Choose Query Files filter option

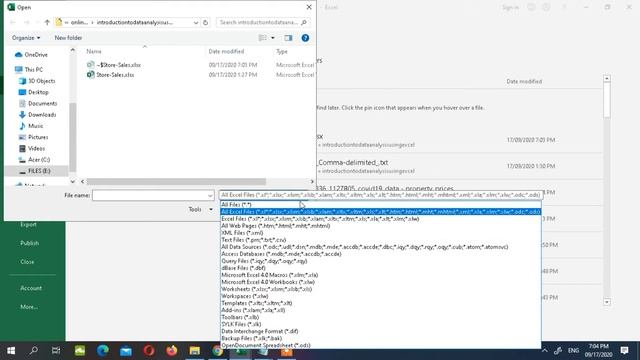pyautogui.click(x=381, y=261)
